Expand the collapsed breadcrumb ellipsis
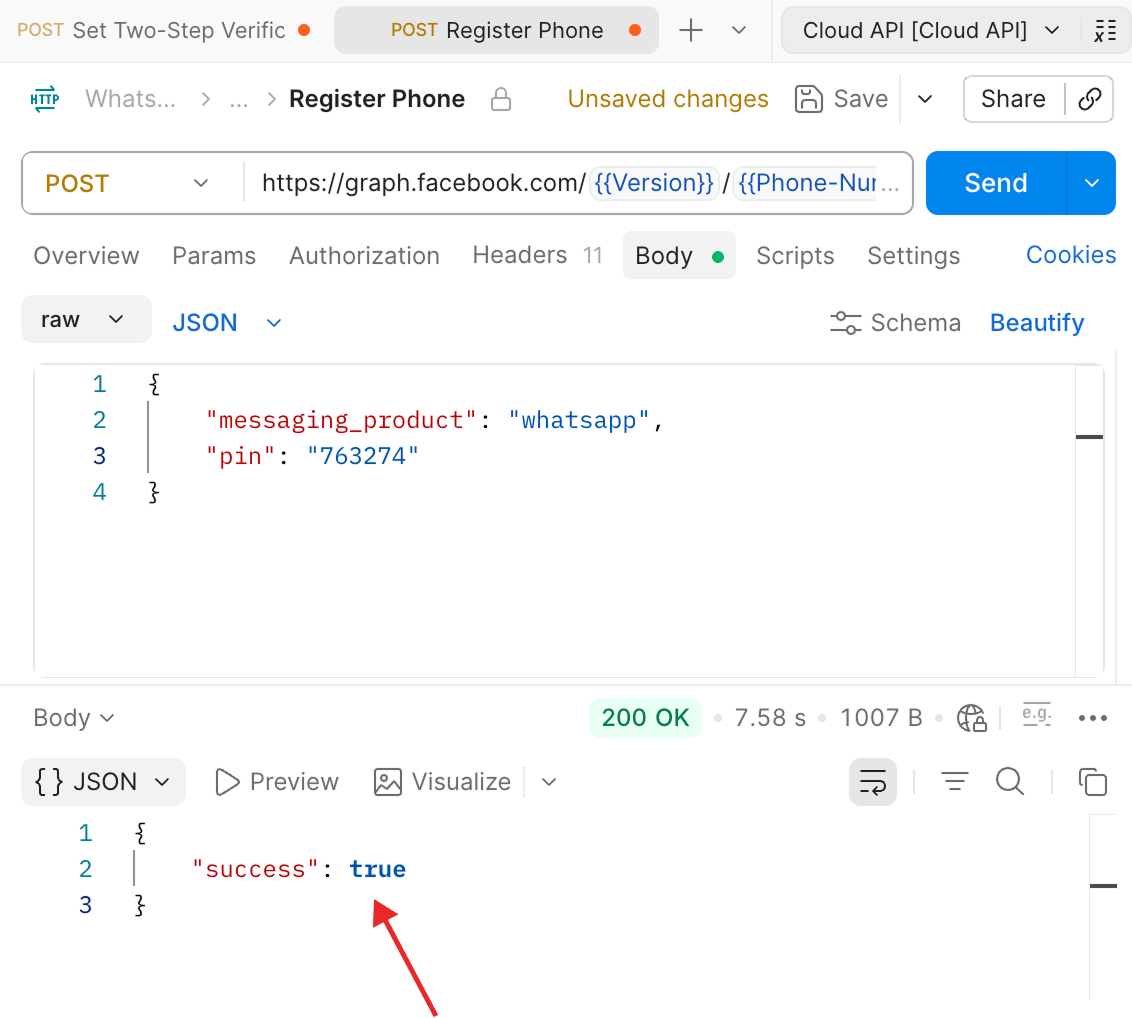Image resolution: width=1132 pixels, height=1018 pixels. (239, 99)
